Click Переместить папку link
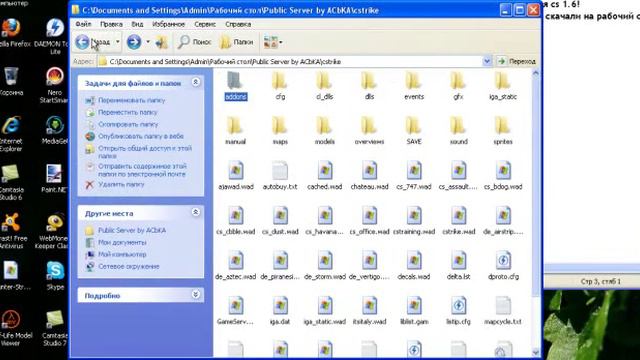The height and width of the screenshot is (360, 640). pos(128,112)
